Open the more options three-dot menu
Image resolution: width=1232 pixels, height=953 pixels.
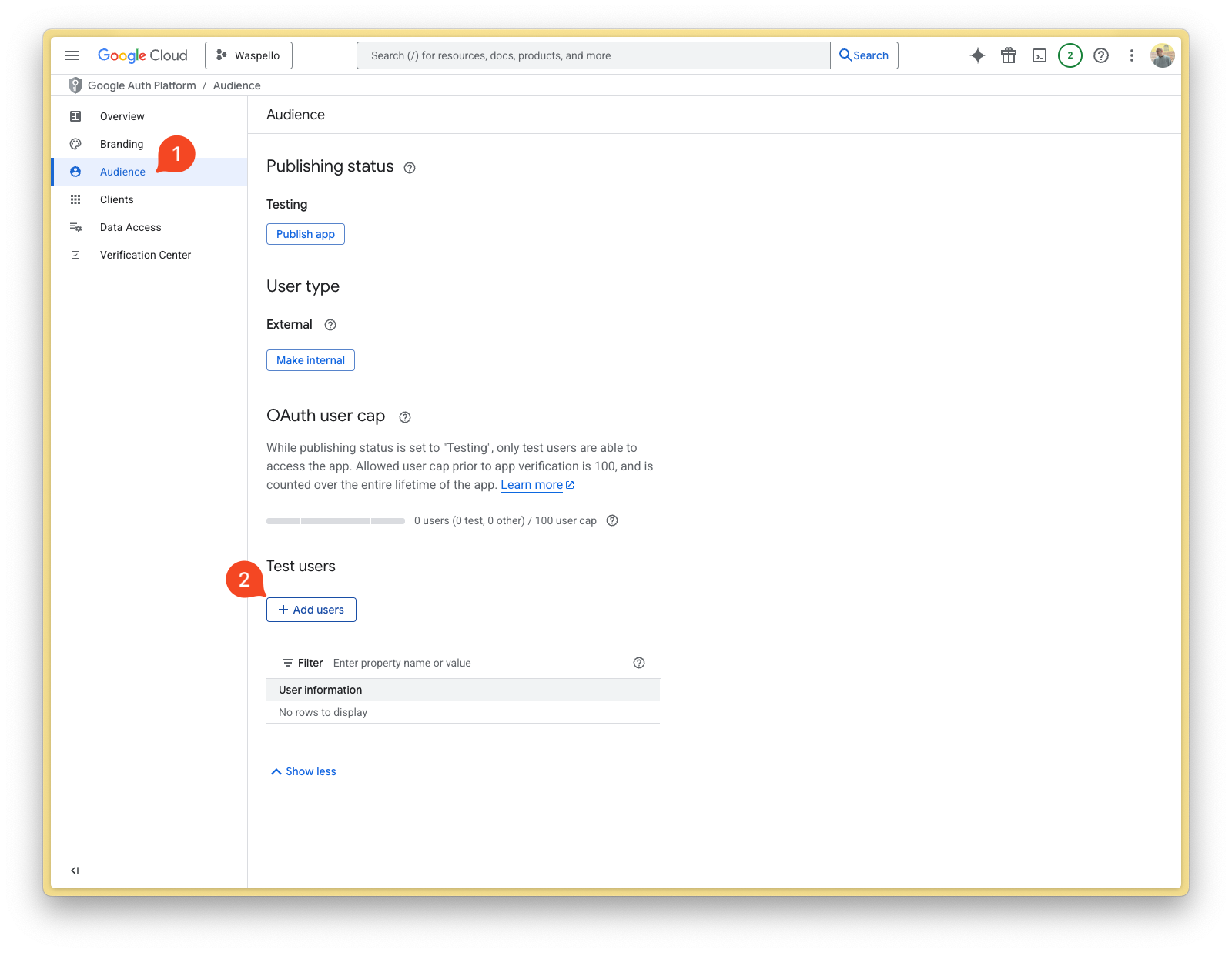pos(1132,55)
